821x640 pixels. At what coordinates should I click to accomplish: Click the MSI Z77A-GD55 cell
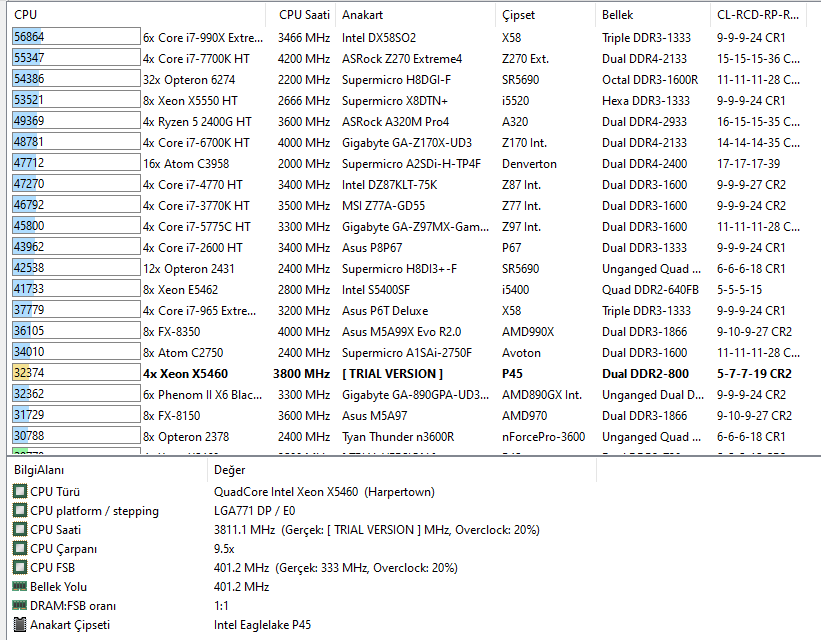pyautogui.click(x=383, y=205)
